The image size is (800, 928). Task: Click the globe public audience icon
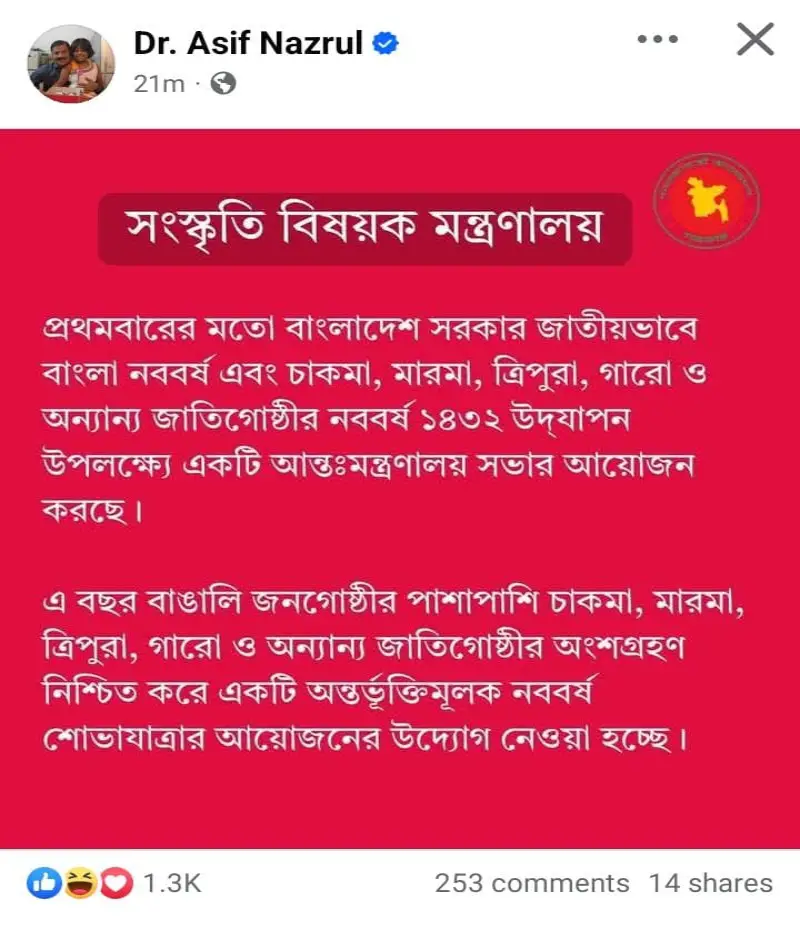[x=224, y=83]
